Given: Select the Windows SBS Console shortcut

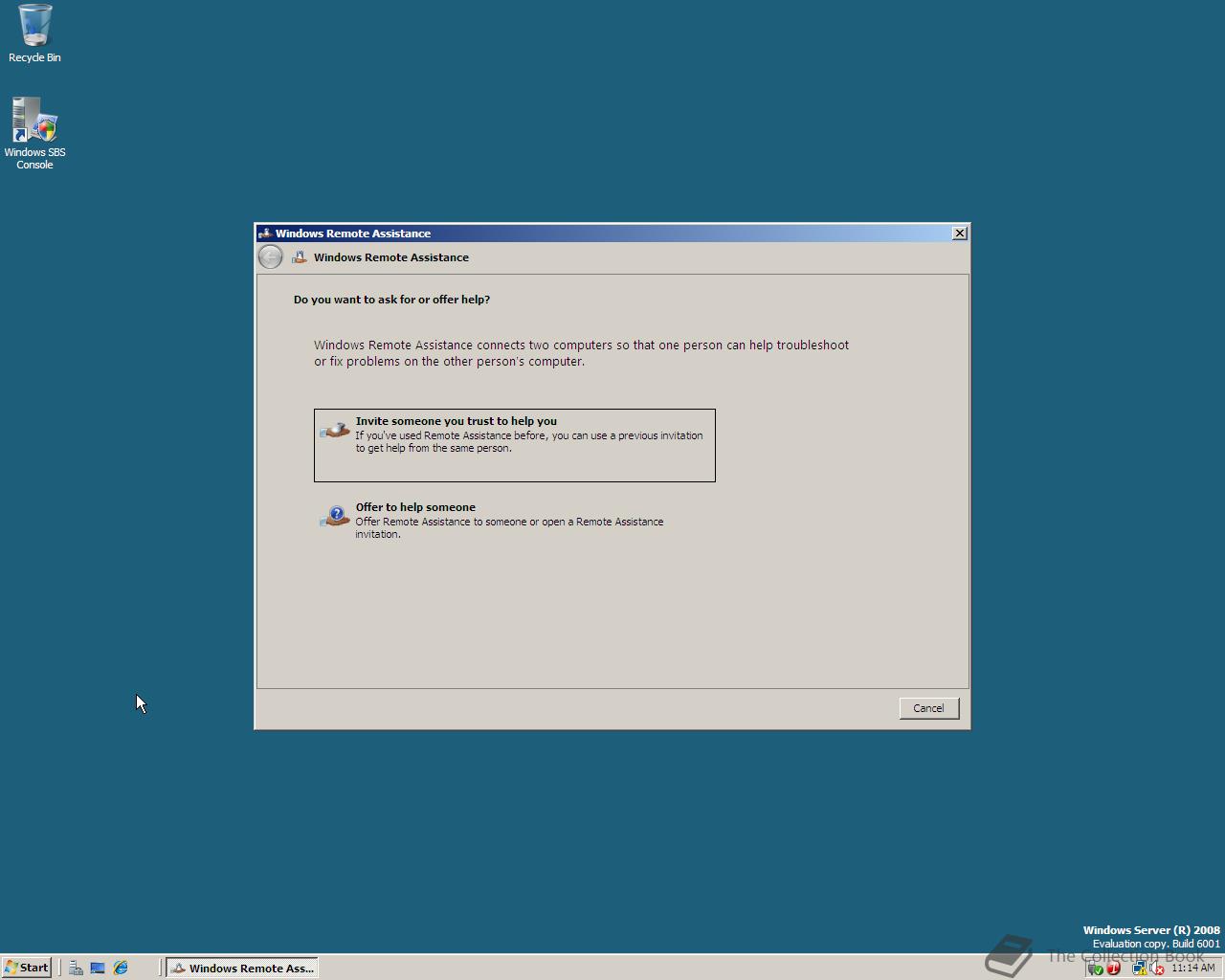Looking at the screenshot, I should tap(34, 133).
